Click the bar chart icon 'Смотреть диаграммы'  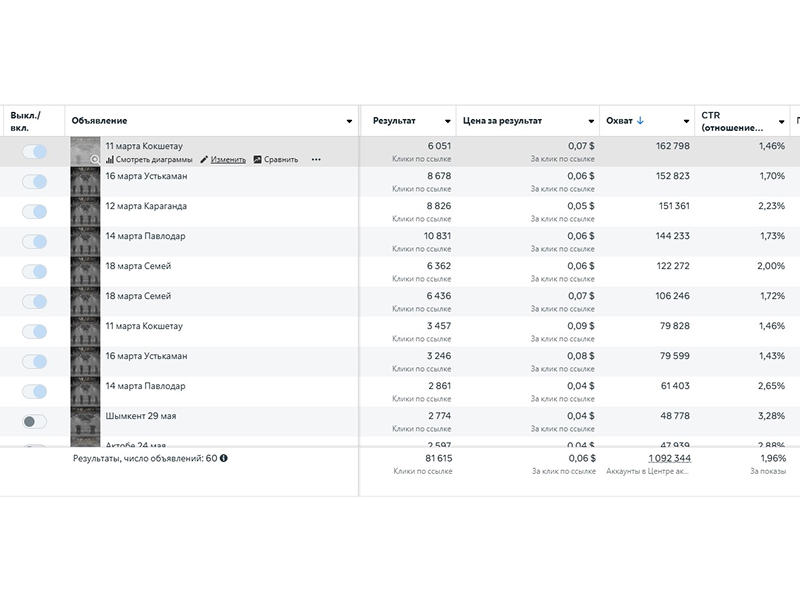[110, 159]
